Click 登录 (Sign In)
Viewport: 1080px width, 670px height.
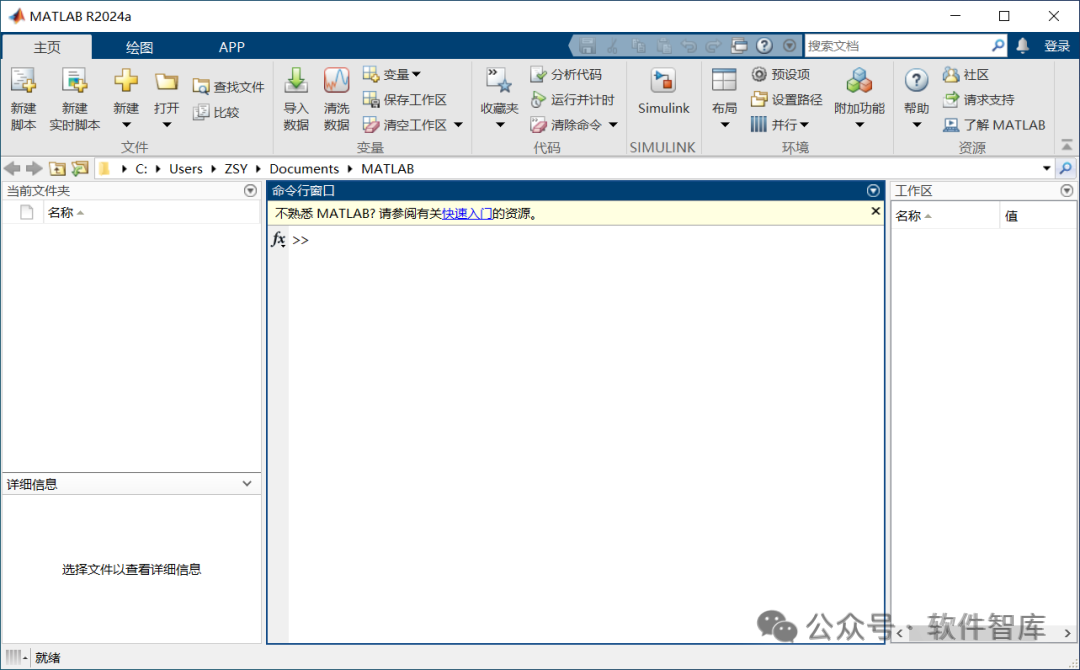coord(1057,46)
